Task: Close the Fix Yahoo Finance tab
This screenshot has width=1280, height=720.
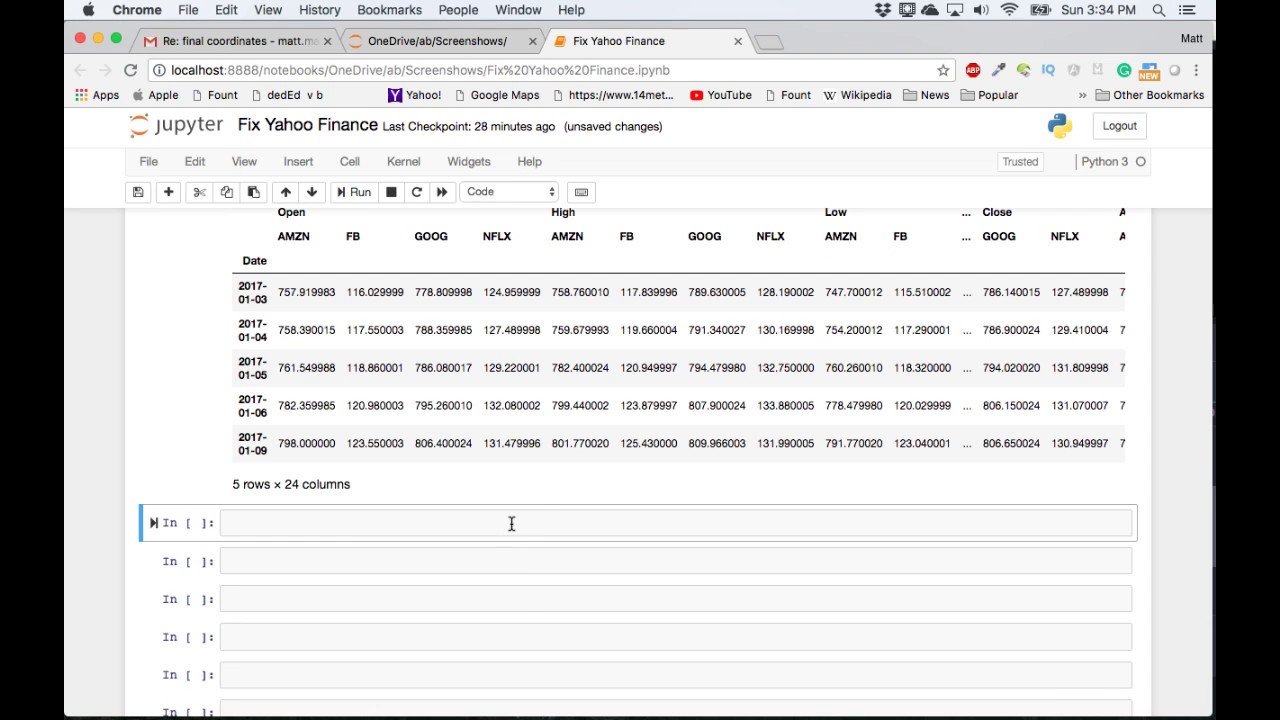Action: click(x=738, y=41)
